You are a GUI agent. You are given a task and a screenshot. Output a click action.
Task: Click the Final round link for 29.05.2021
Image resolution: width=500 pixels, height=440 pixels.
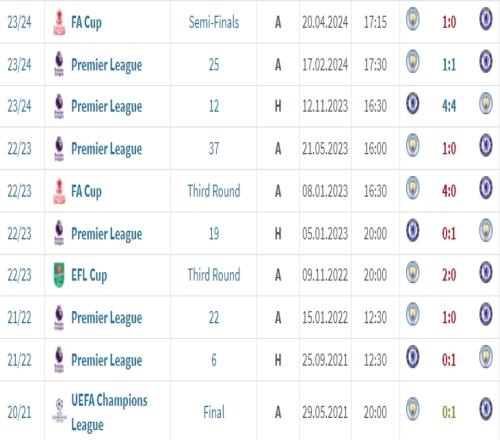pos(214,412)
